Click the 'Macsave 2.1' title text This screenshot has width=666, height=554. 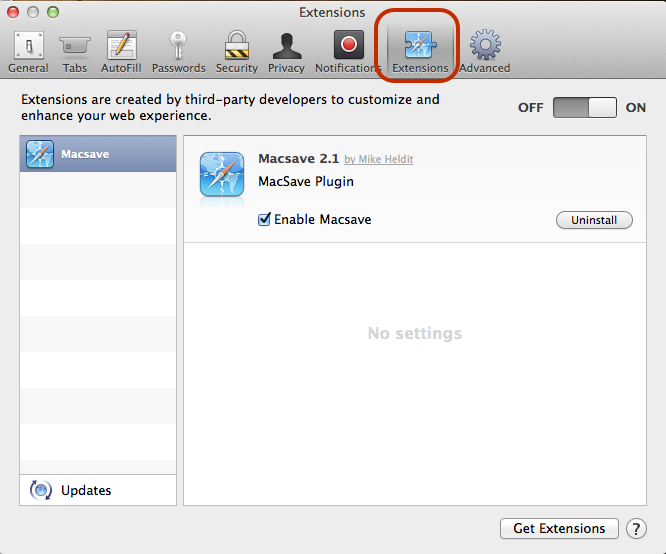[x=299, y=158]
